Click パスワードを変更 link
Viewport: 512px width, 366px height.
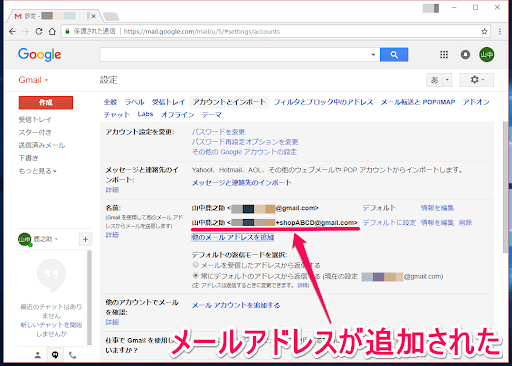218,132
